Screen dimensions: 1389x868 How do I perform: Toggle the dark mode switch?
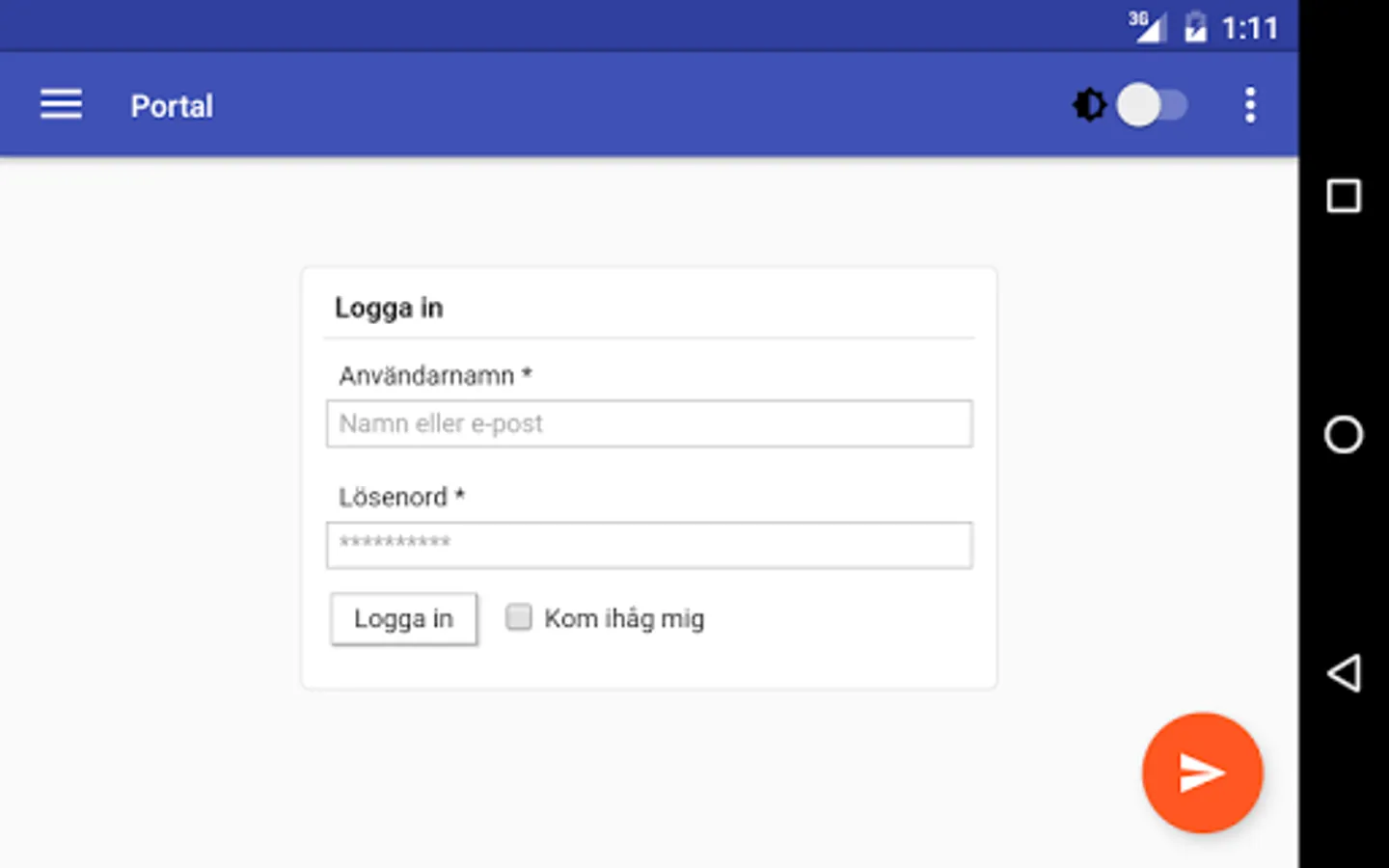coord(1152,104)
